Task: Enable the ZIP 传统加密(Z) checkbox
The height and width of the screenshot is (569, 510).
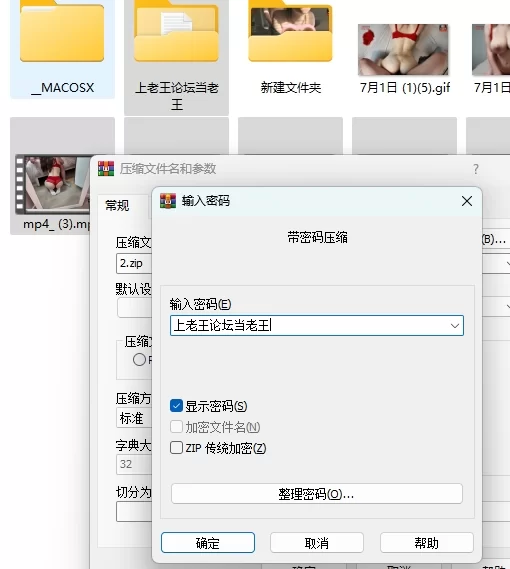Action: [x=176, y=448]
